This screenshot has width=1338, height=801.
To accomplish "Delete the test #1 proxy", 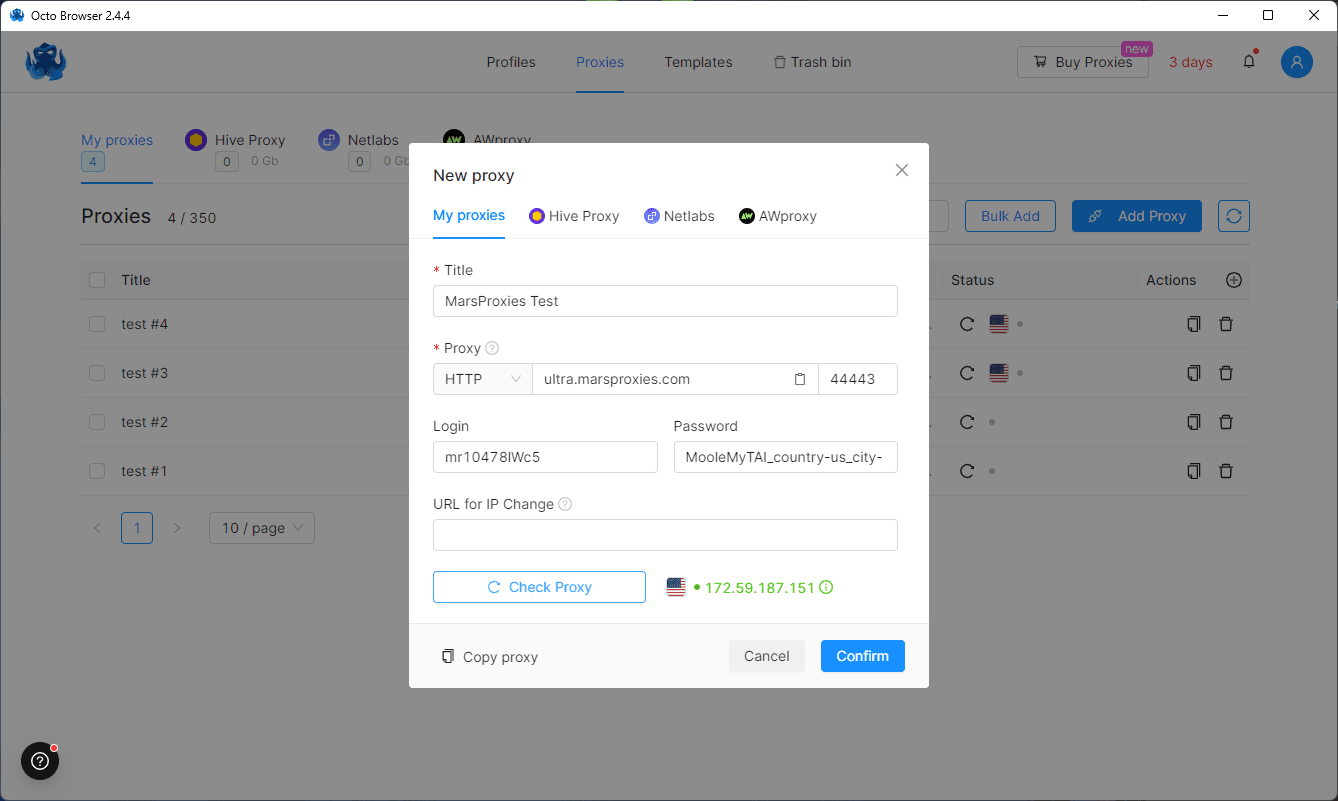I will click(1226, 471).
